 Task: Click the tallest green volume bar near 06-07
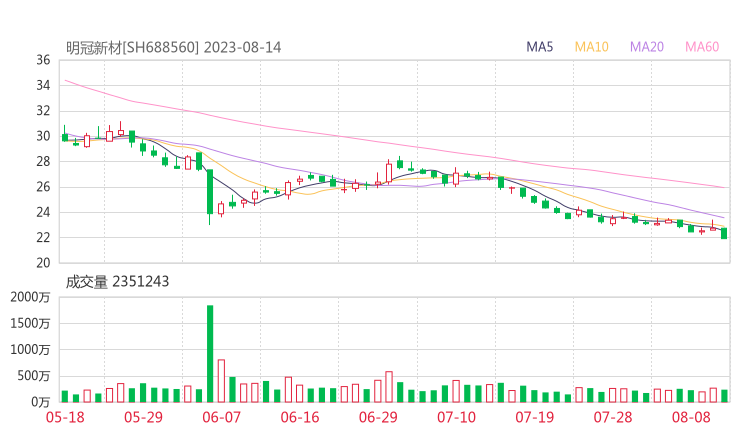(x=210, y=354)
